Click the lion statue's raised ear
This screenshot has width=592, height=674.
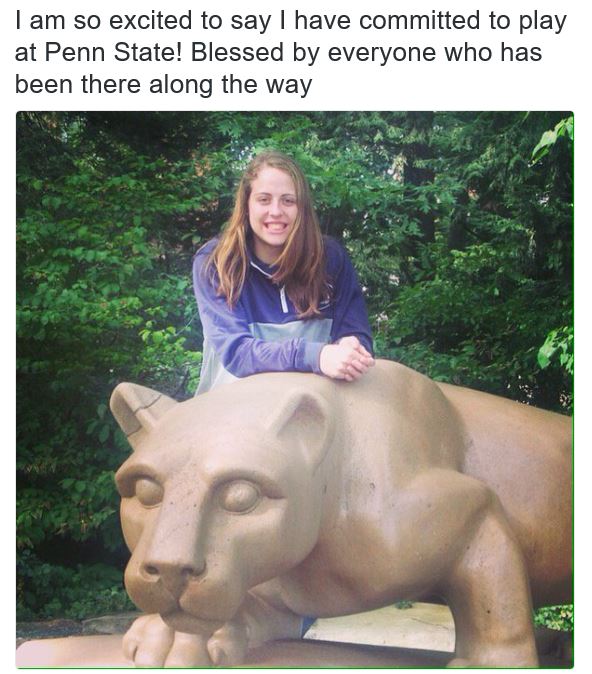click(x=302, y=425)
